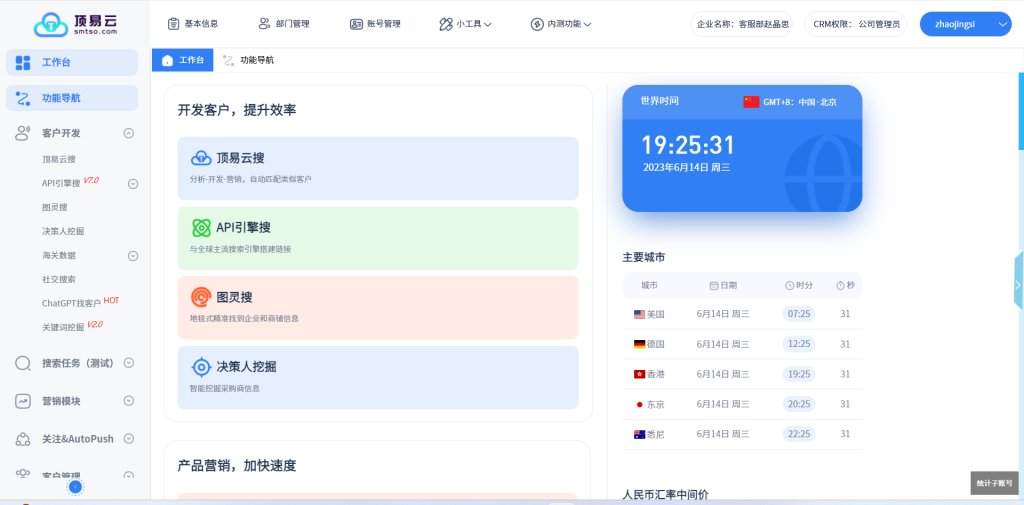Click the right edge panel collapse handle

click(x=1018, y=280)
